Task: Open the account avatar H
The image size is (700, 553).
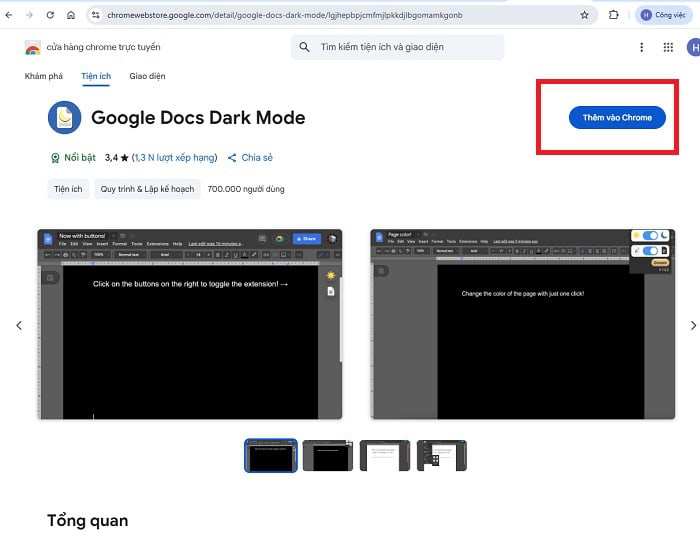Action: (693, 47)
